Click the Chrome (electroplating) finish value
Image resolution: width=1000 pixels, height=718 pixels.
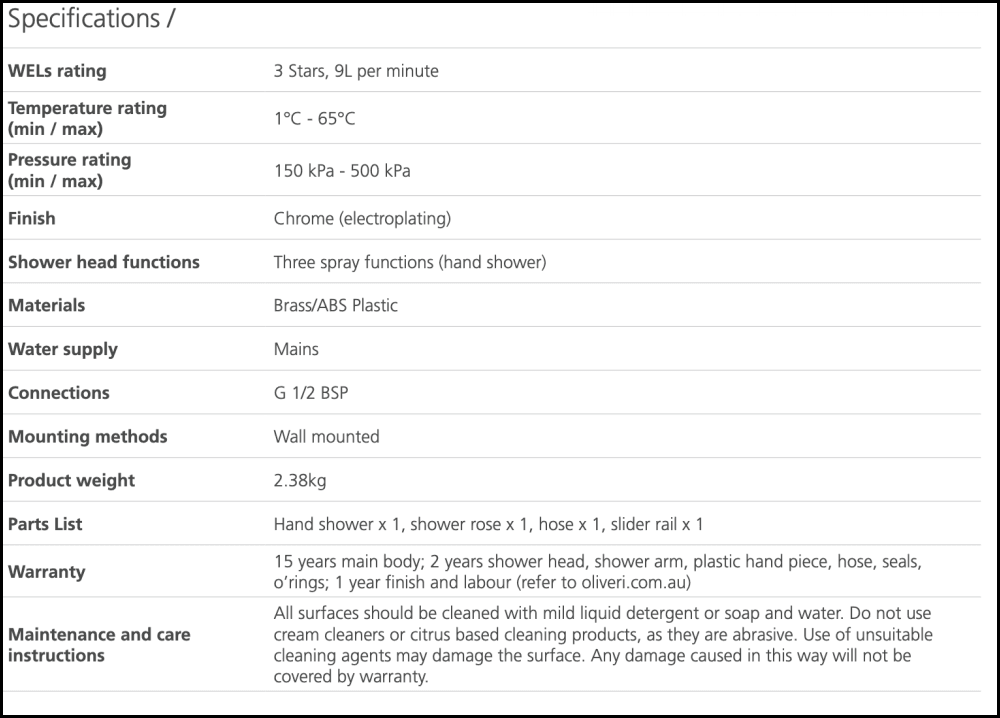click(362, 218)
